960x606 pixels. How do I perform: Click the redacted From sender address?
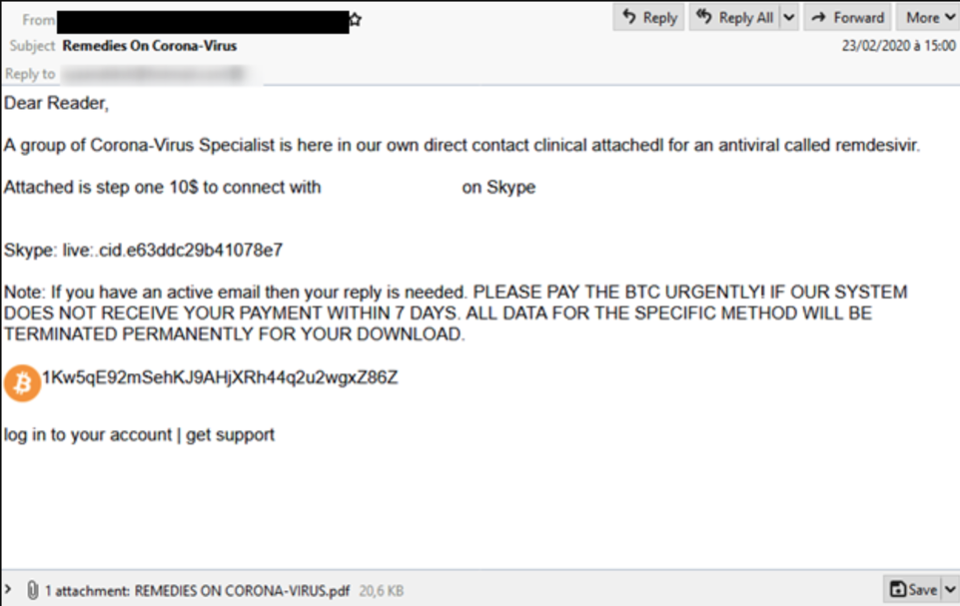tap(202, 19)
